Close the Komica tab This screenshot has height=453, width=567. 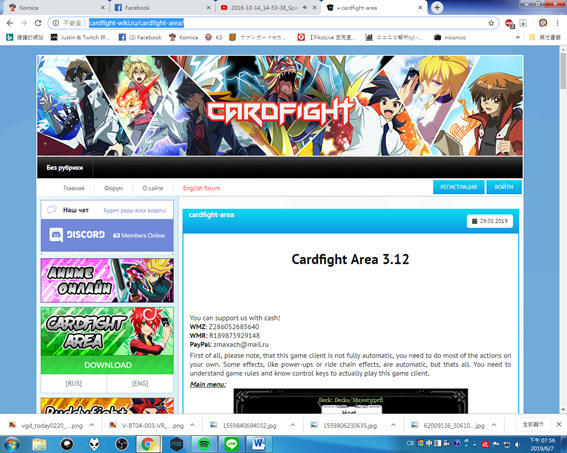click(102, 7)
